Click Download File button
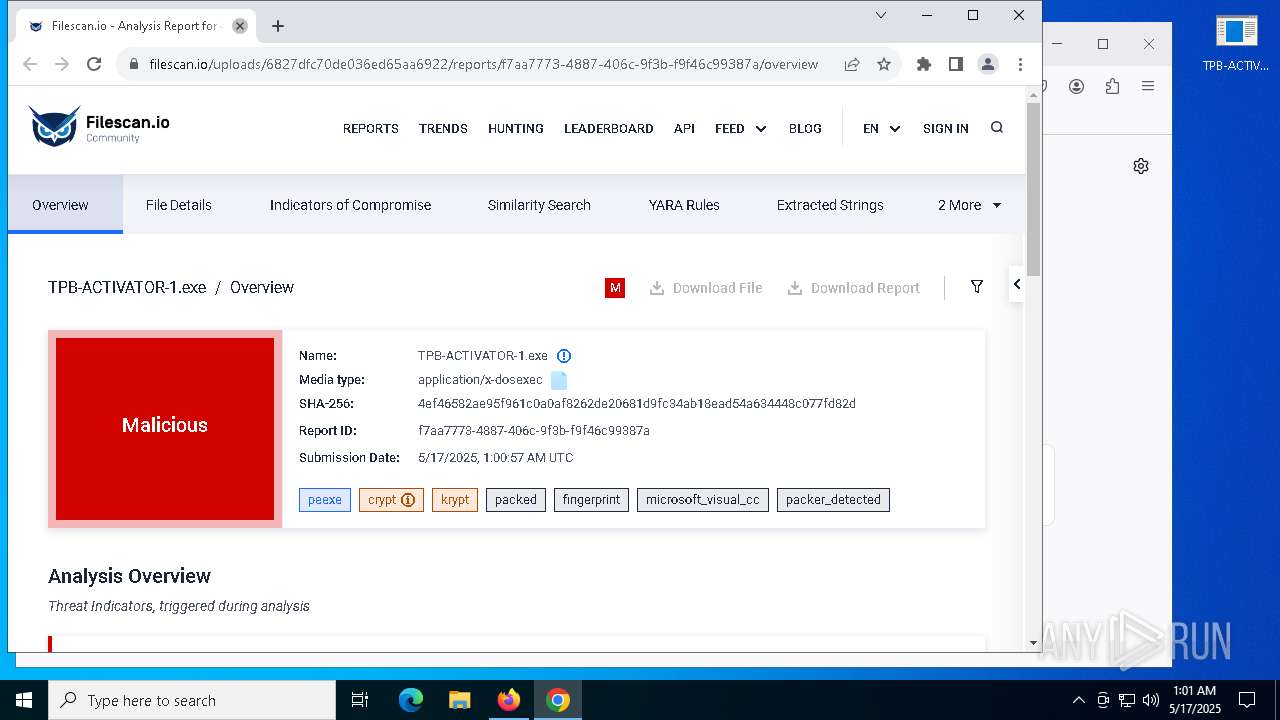Screen dimensions: 1280x720 pyautogui.click(x=706, y=288)
